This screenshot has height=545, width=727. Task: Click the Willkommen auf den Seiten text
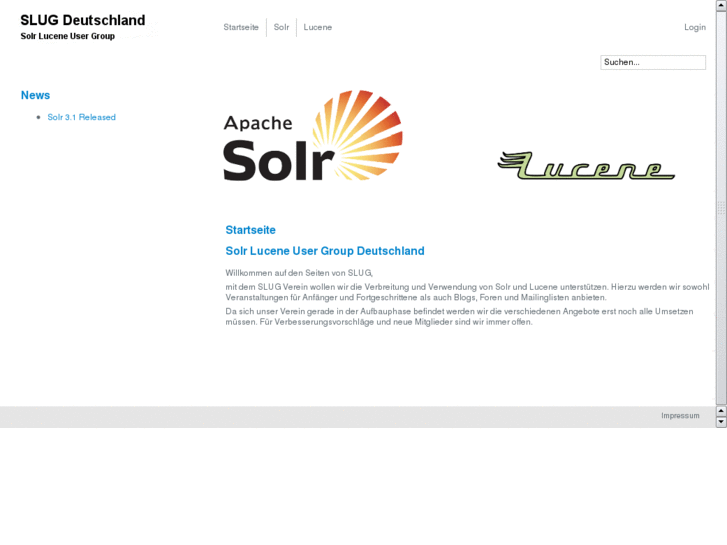pyautogui.click(x=299, y=273)
